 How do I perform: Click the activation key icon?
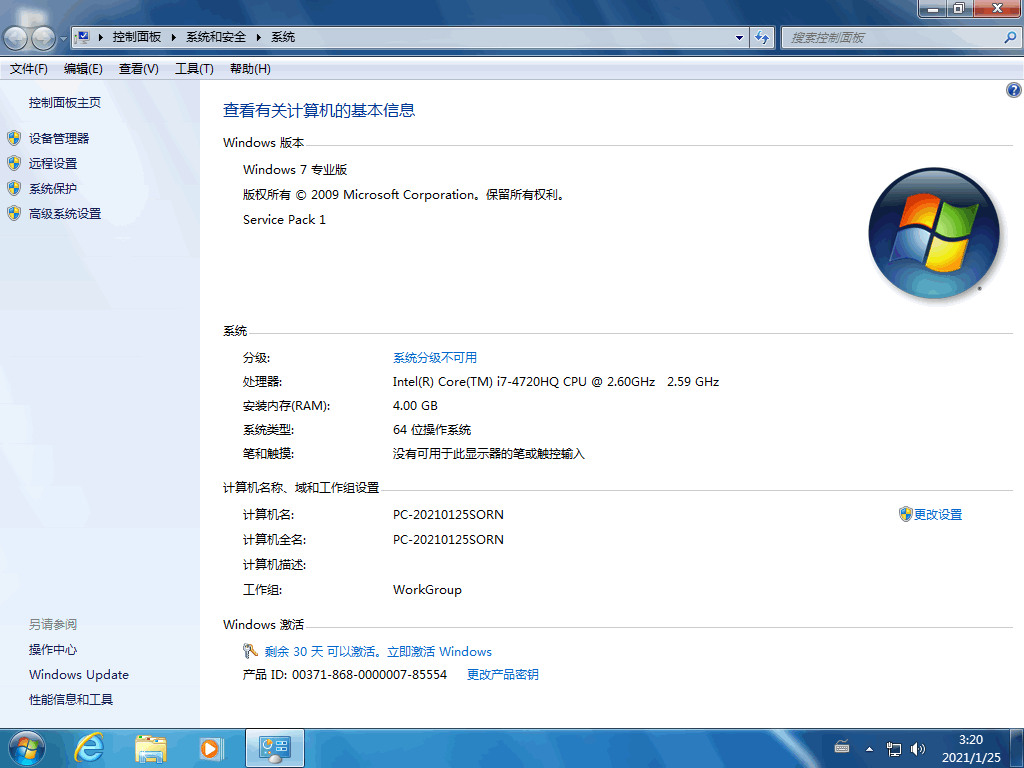coord(250,650)
